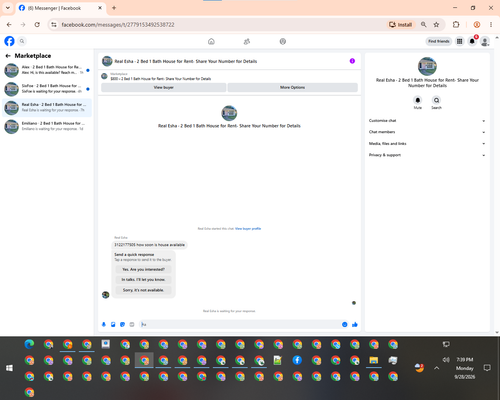Image resolution: width=500 pixels, height=400 pixels.
Task: Send "Sorry, it's not available." response
Action: click(143, 290)
